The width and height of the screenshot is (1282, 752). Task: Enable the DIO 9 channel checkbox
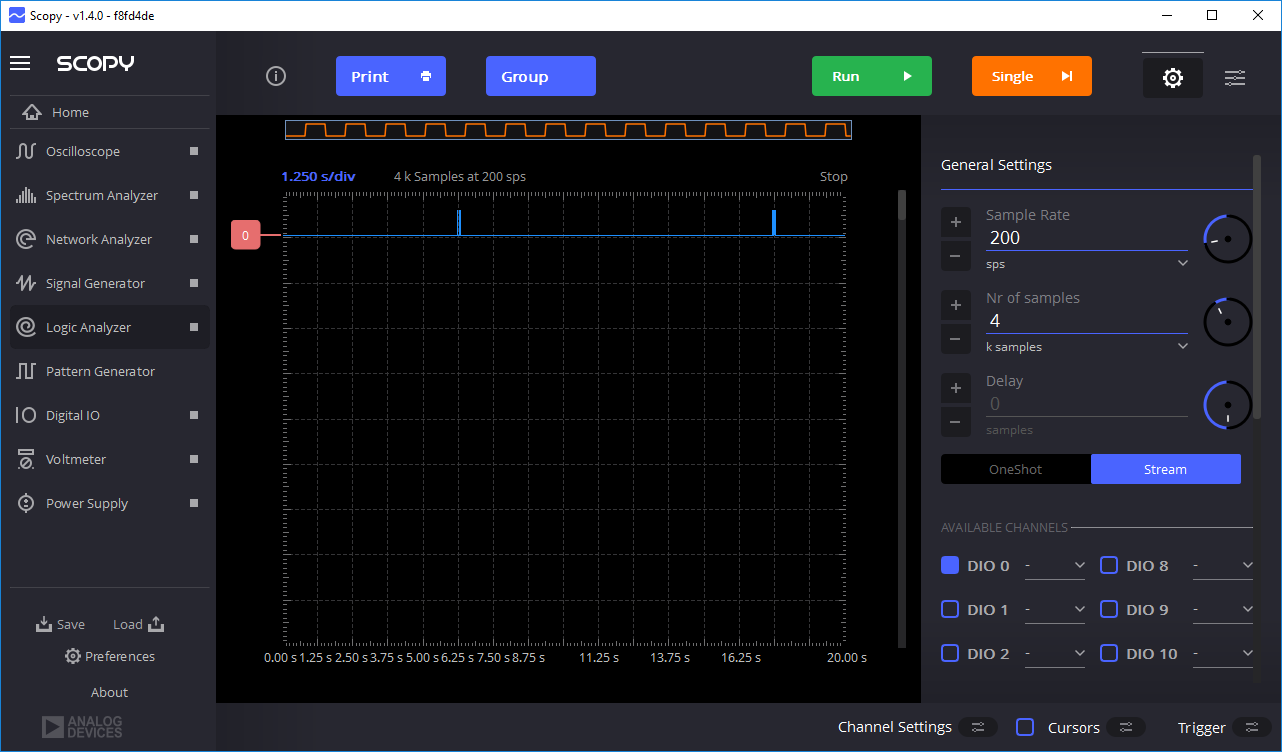[x=1109, y=609]
